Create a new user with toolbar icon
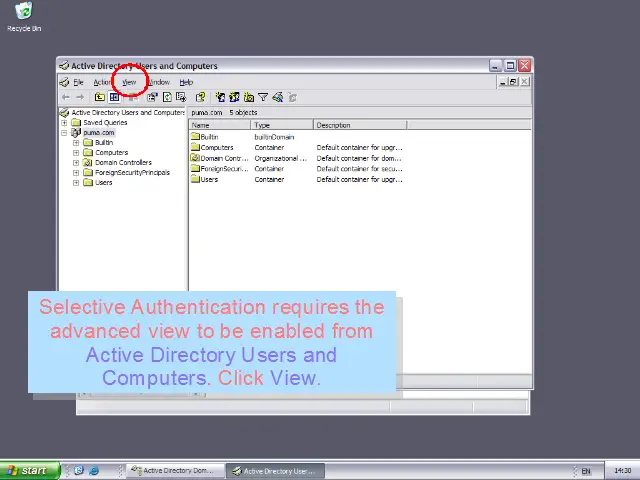 (220, 97)
